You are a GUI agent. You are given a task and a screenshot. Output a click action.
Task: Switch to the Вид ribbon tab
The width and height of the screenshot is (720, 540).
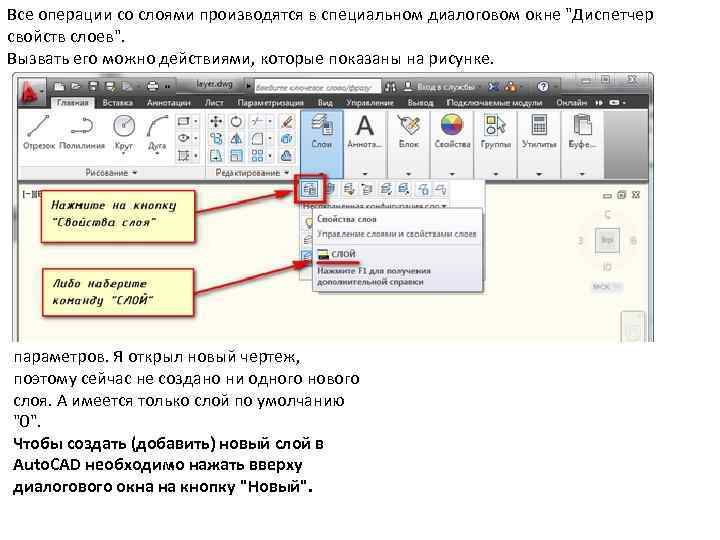pyautogui.click(x=325, y=102)
